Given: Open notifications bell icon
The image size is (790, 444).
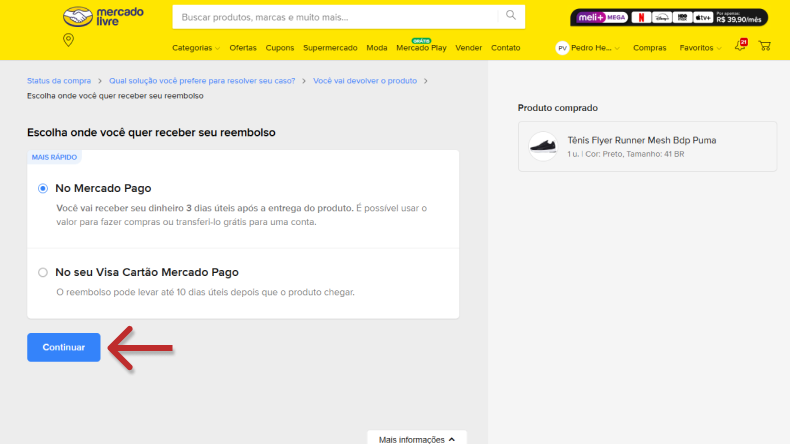Looking at the screenshot, I should [x=740, y=46].
